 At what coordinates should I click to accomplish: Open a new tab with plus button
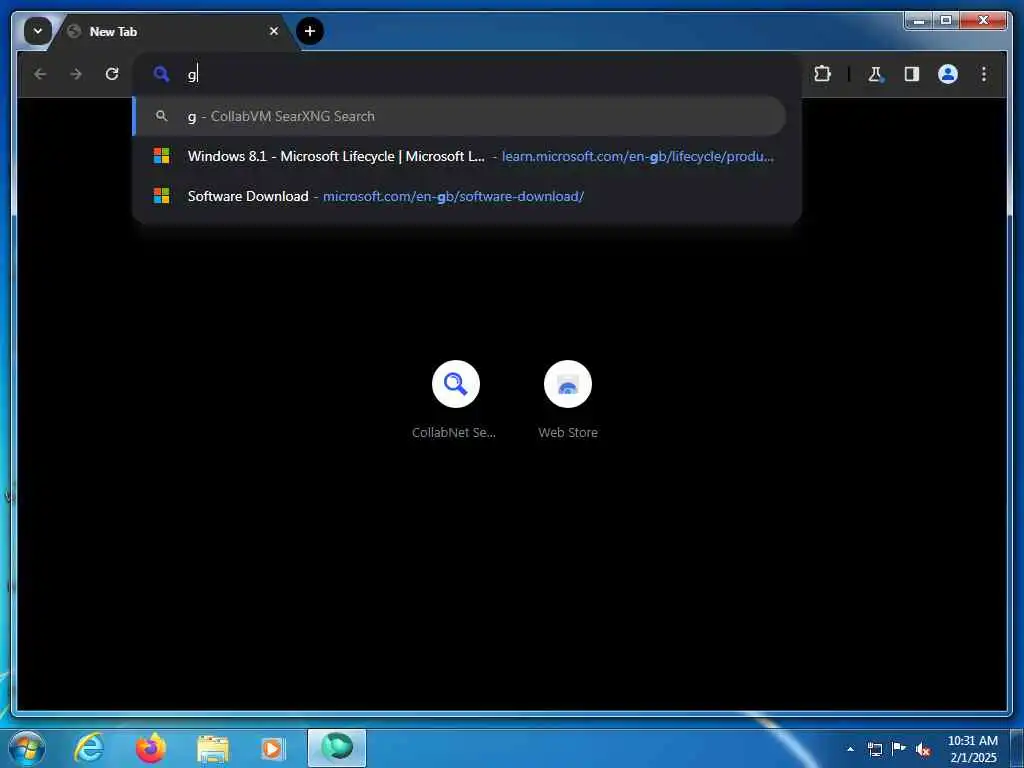click(x=310, y=31)
